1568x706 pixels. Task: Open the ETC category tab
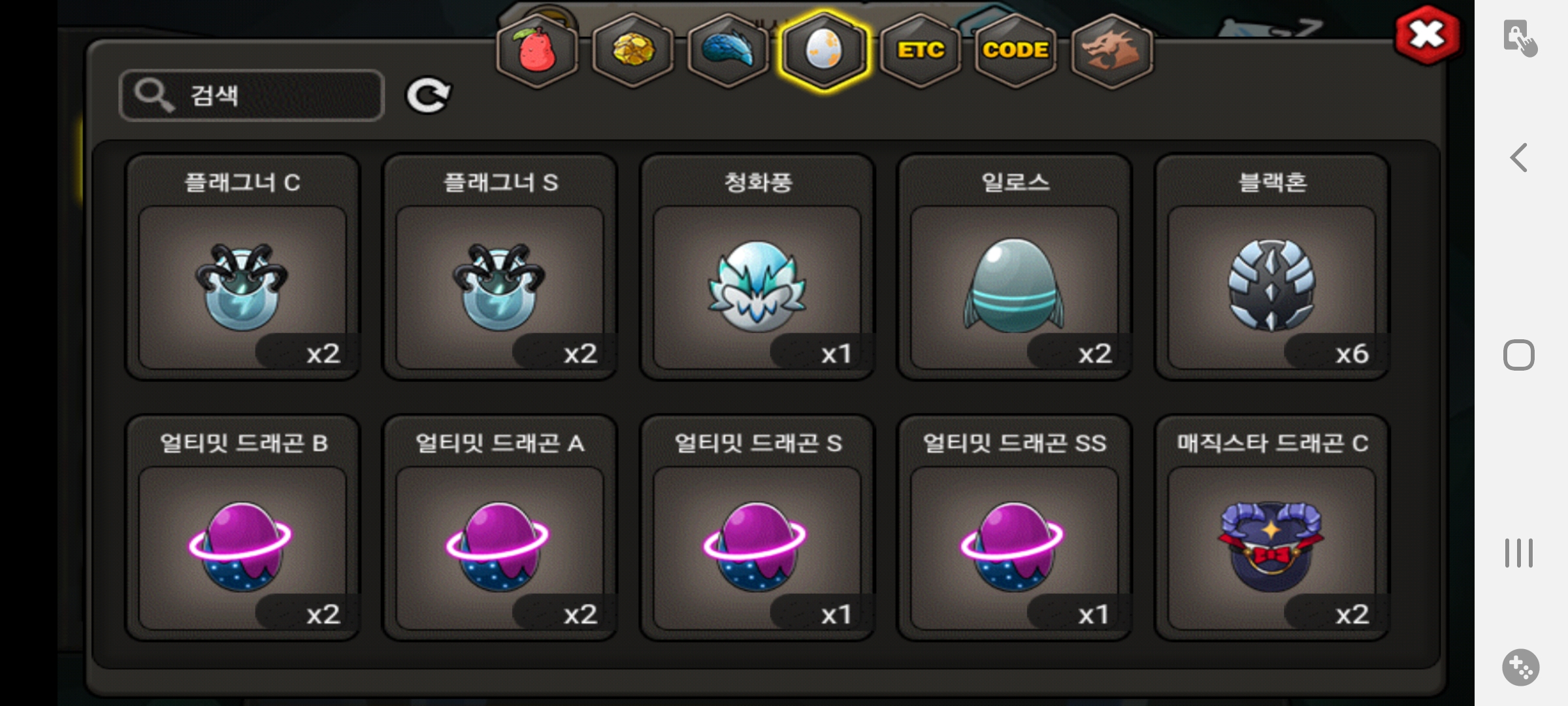tap(921, 50)
